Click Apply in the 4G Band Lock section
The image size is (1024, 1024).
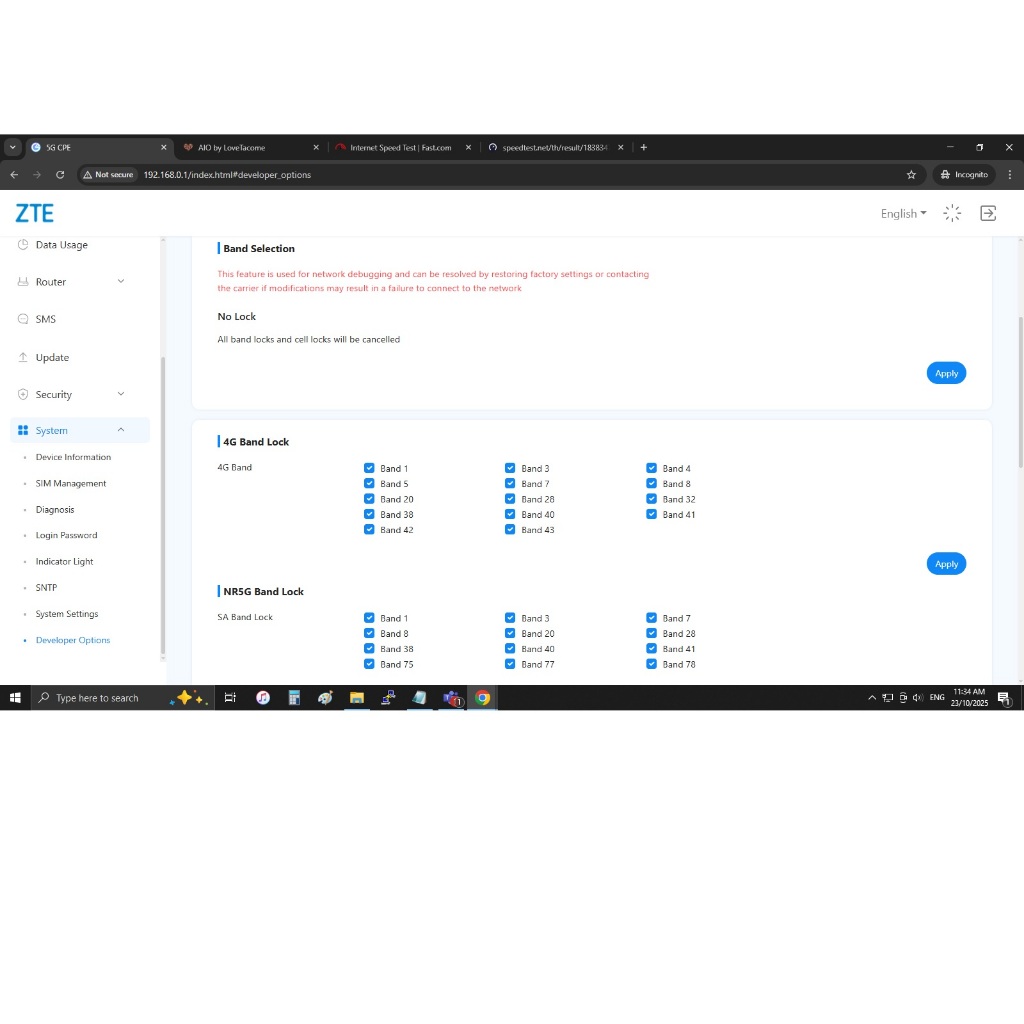[x=946, y=564]
